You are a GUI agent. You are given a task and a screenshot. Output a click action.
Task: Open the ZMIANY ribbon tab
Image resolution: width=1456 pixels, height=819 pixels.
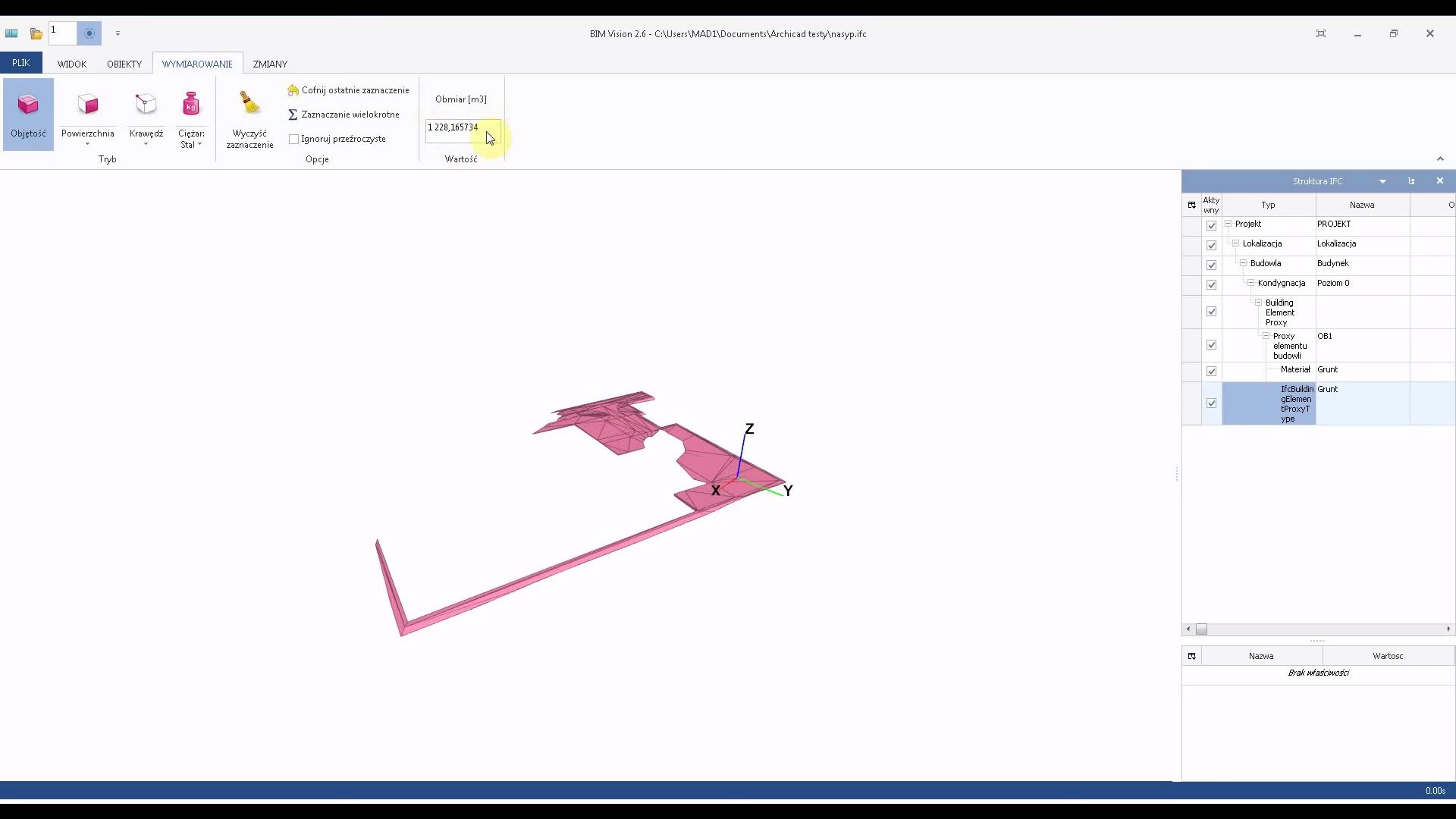(270, 64)
